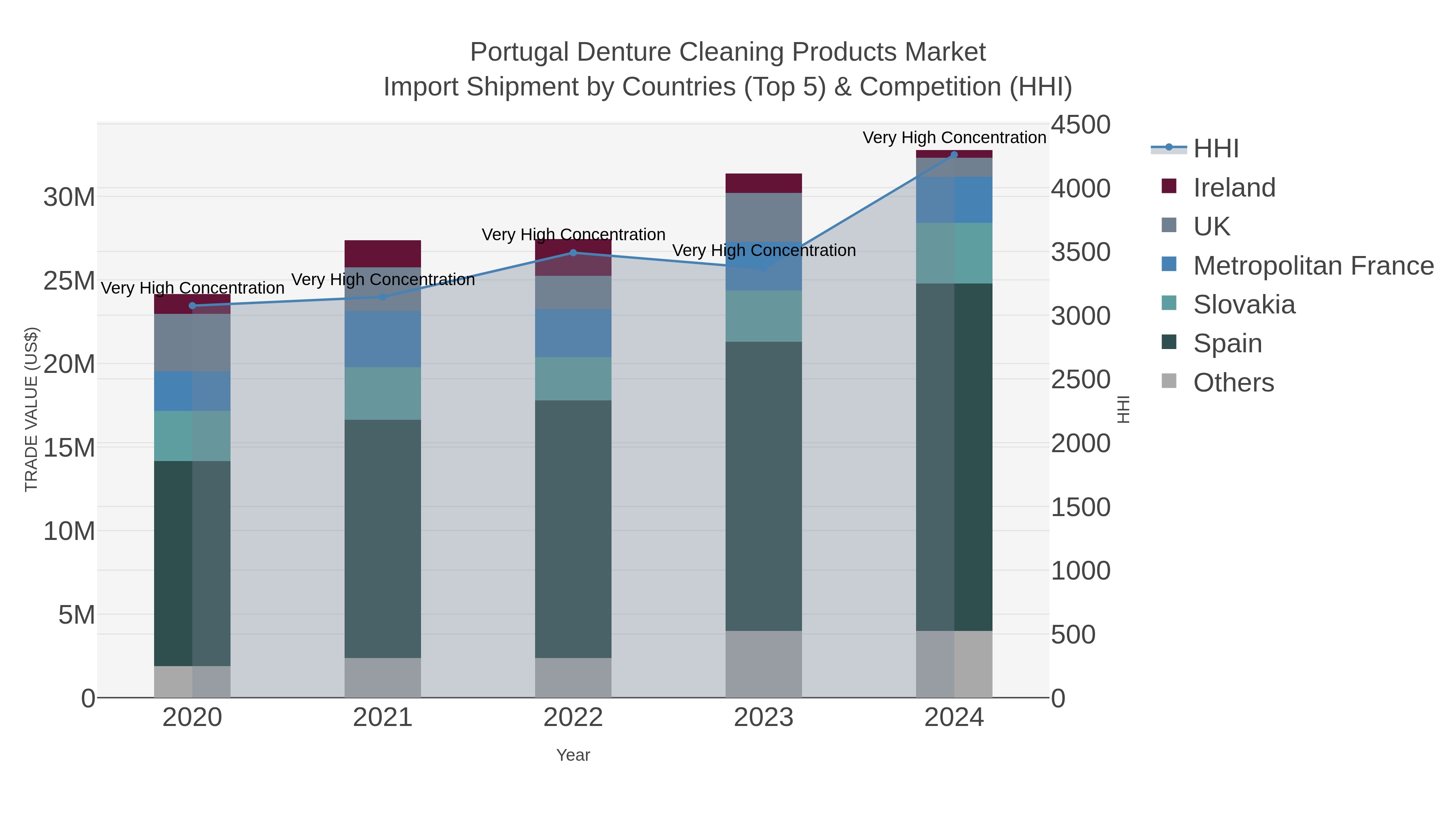
Task: Click the 'Very High Concentration' label above 2024
Action: pos(954,138)
